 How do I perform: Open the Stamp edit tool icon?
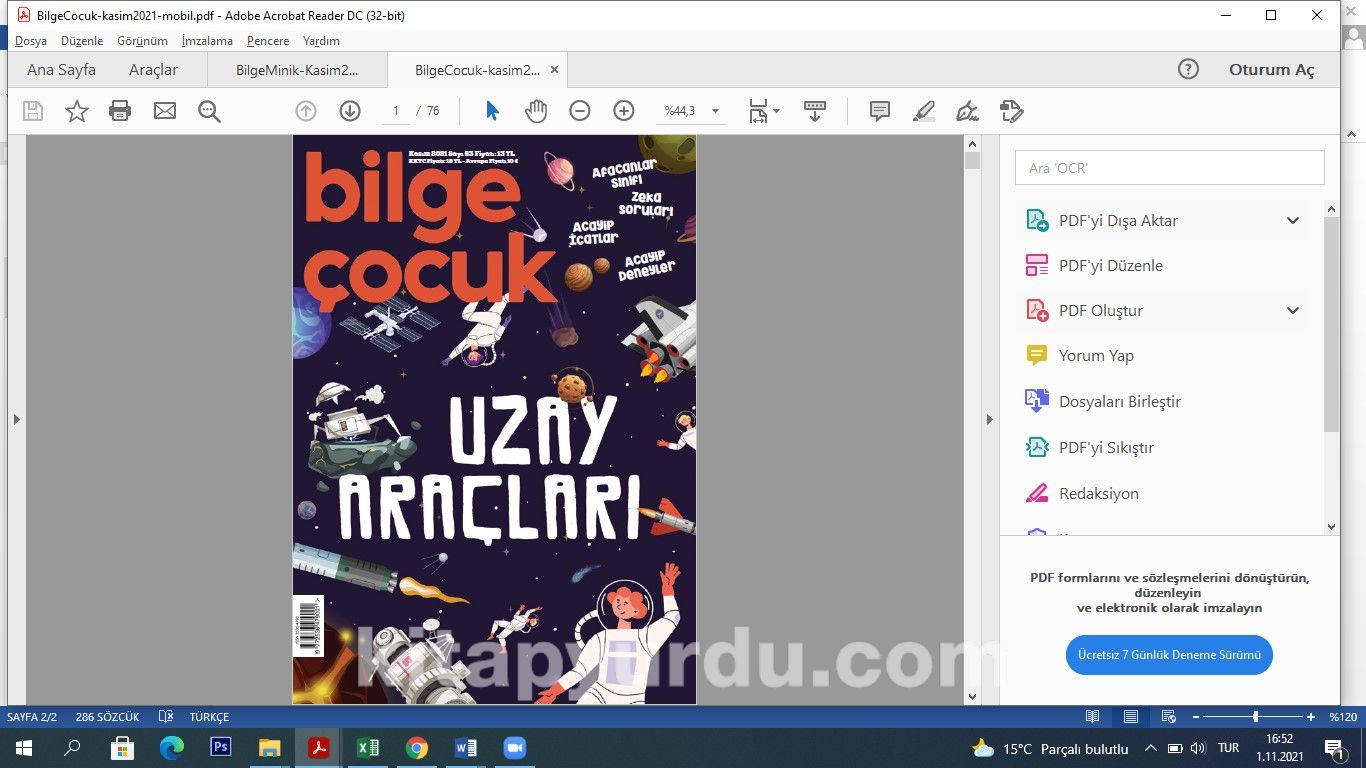click(x=1012, y=111)
